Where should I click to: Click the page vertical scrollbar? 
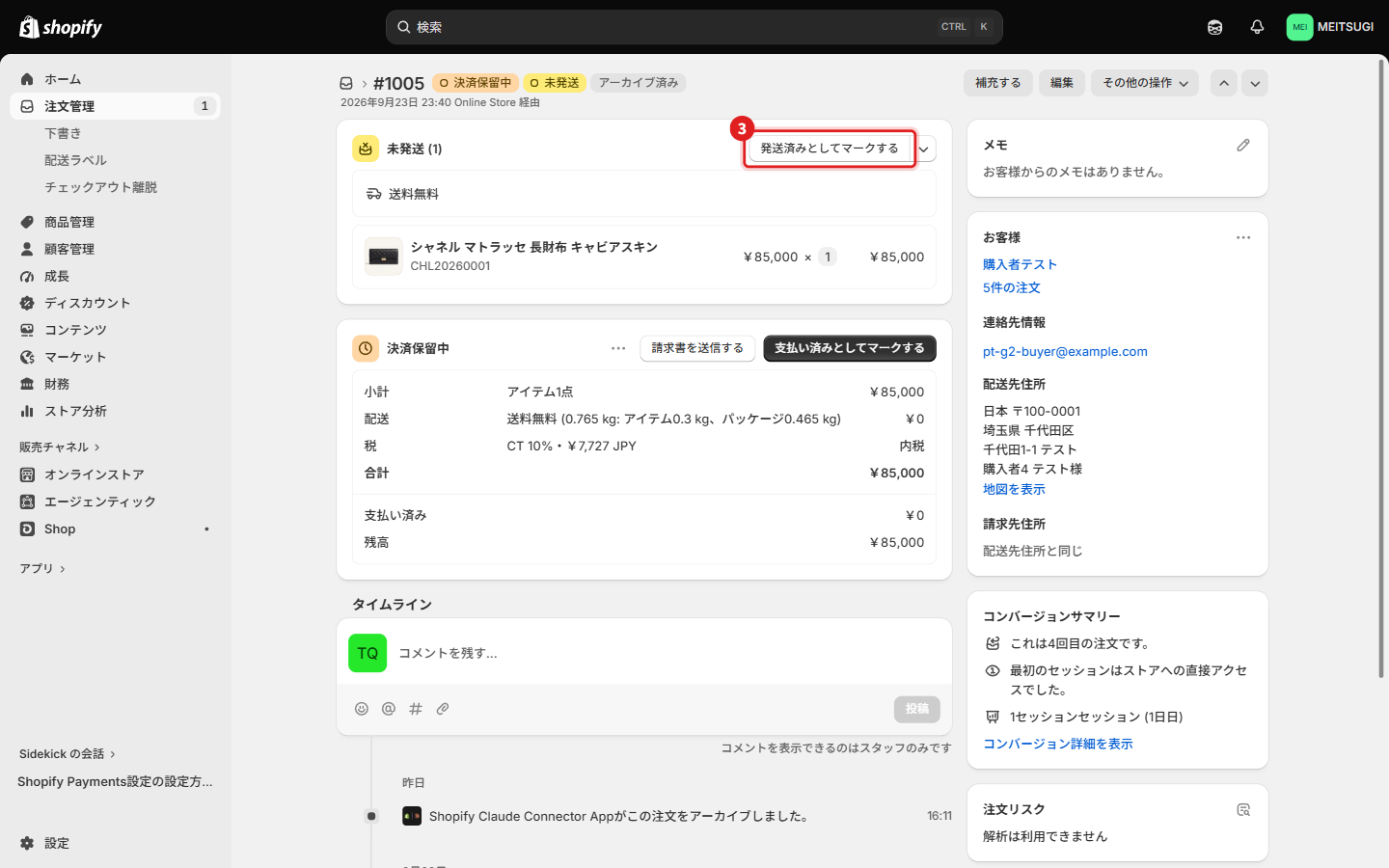pyautogui.click(x=1382, y=366)
